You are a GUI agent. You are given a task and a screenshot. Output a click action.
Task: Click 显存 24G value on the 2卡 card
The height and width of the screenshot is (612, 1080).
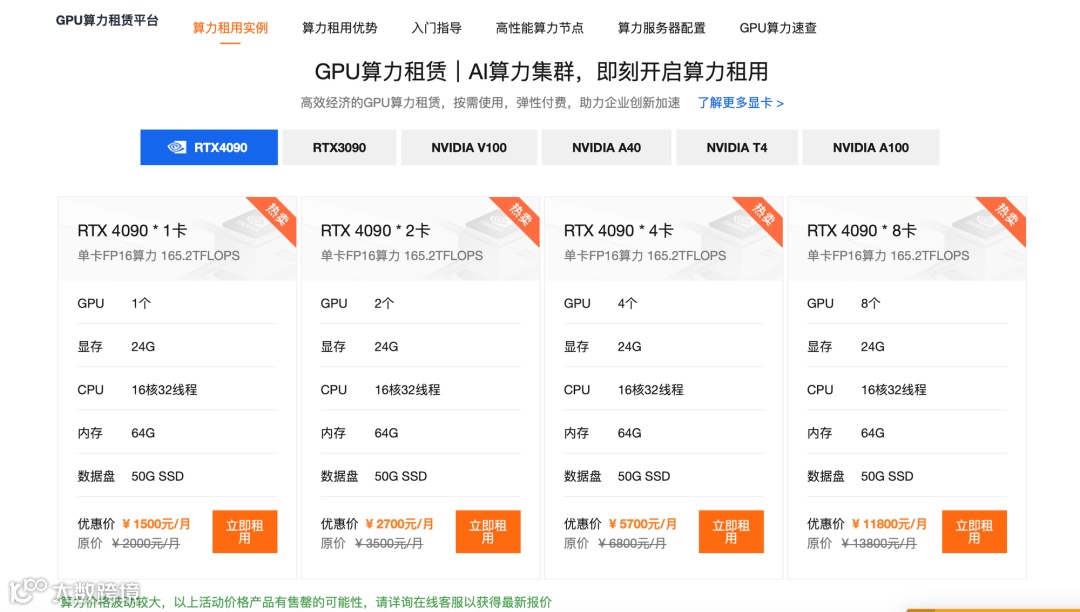coord(386,347)
